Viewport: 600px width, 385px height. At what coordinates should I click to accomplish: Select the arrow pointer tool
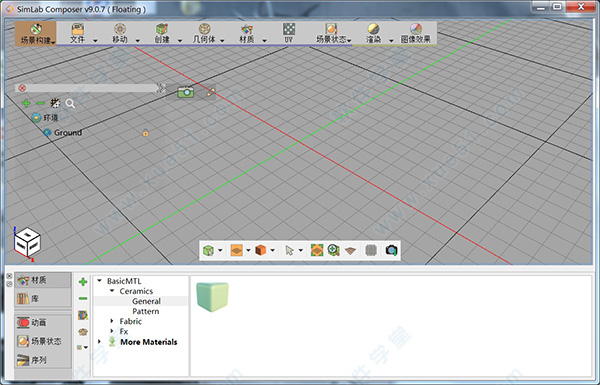coord(289,251)
